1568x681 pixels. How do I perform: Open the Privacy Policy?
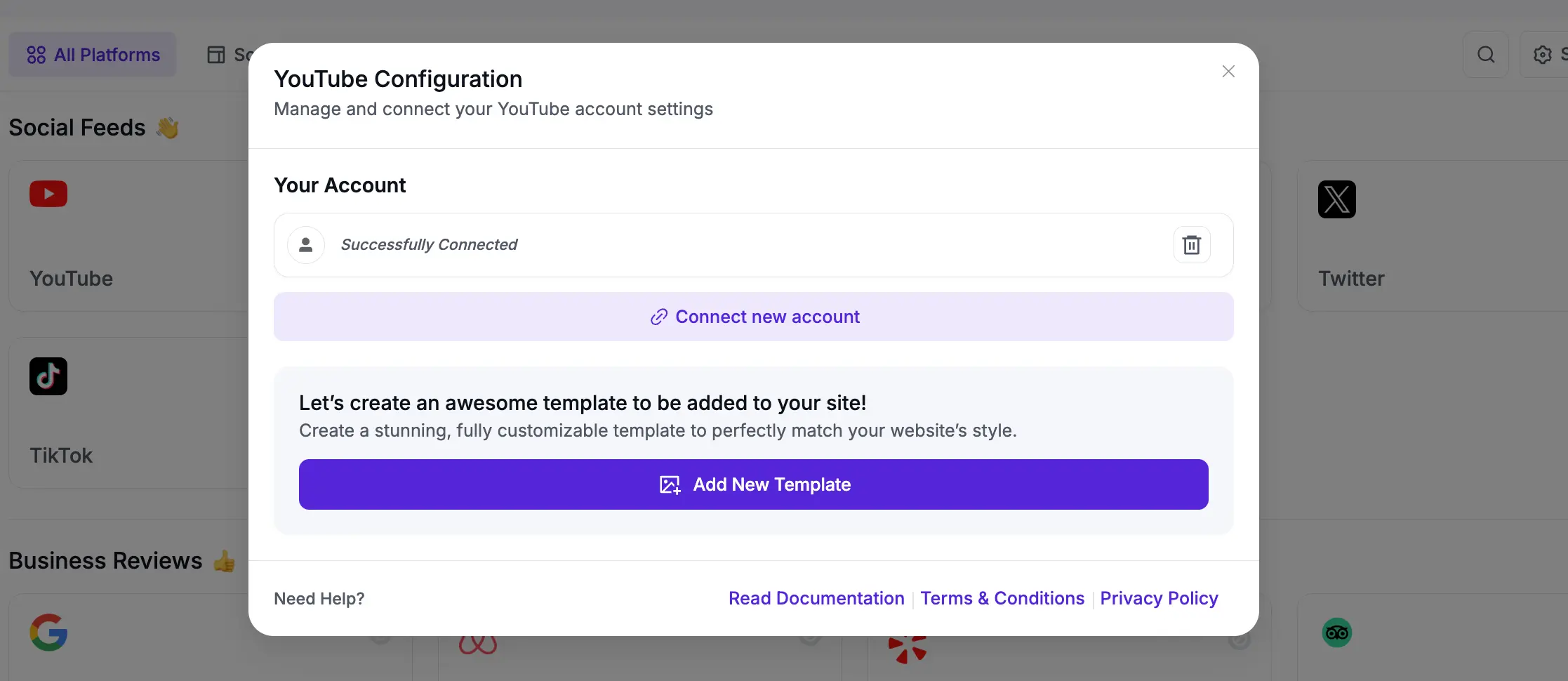click(x=1159, y=598)
